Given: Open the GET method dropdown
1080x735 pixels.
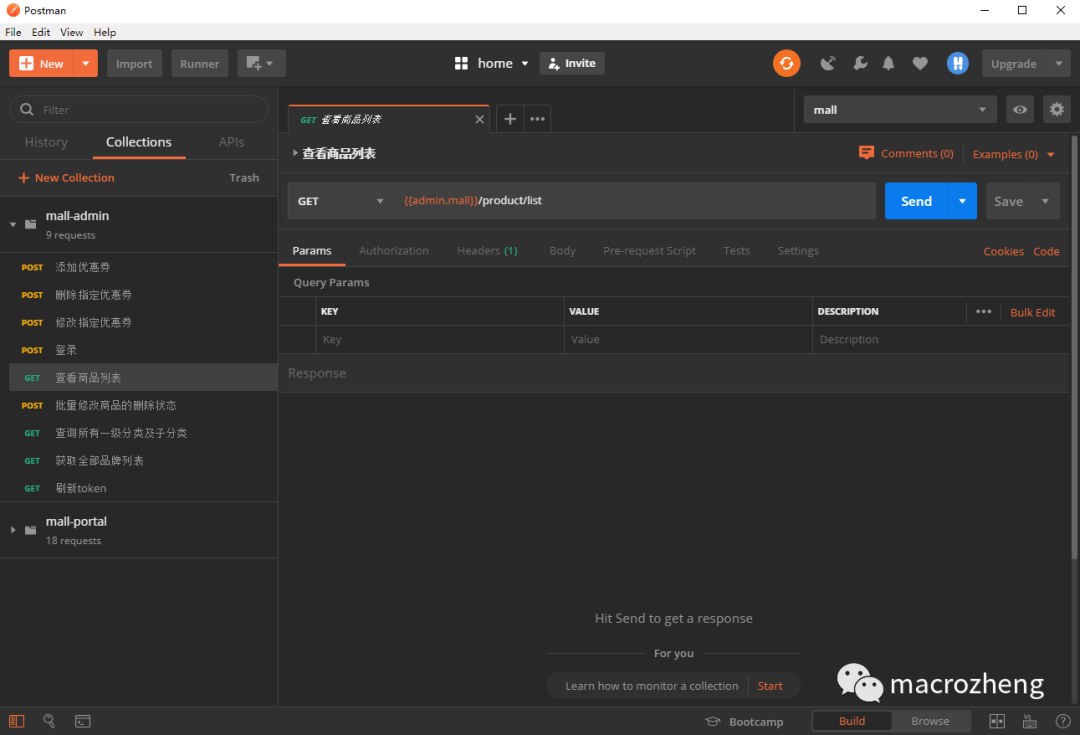Looking at the screenshot, I should click(x=340, y=201).
